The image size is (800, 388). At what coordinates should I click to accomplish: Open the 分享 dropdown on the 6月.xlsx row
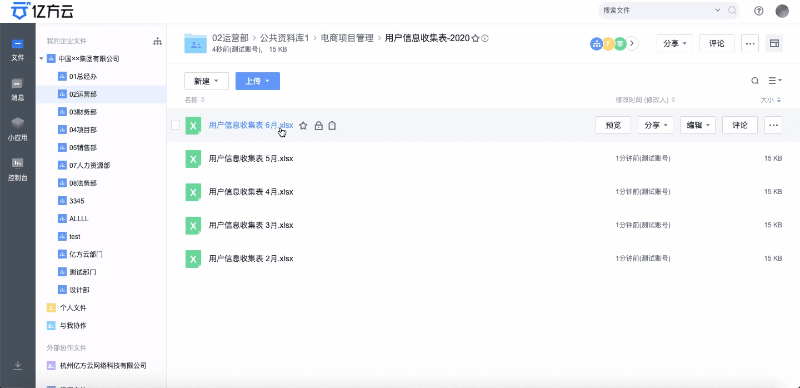coord(656,125)
